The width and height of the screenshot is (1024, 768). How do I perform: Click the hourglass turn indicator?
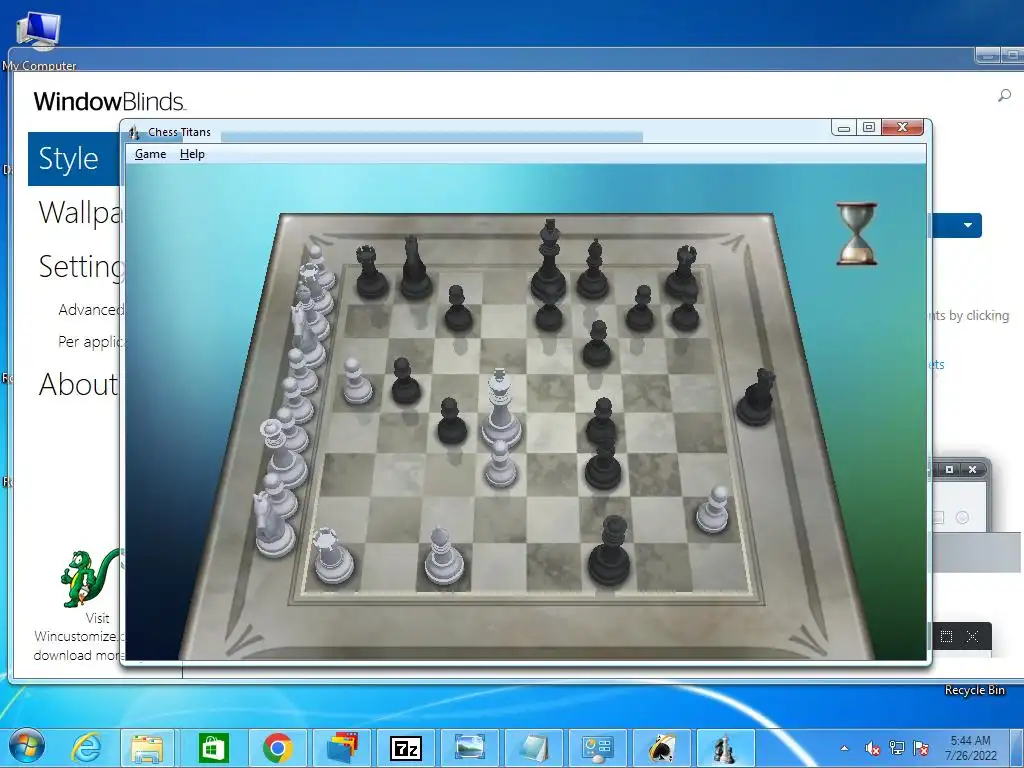(856, 234)
